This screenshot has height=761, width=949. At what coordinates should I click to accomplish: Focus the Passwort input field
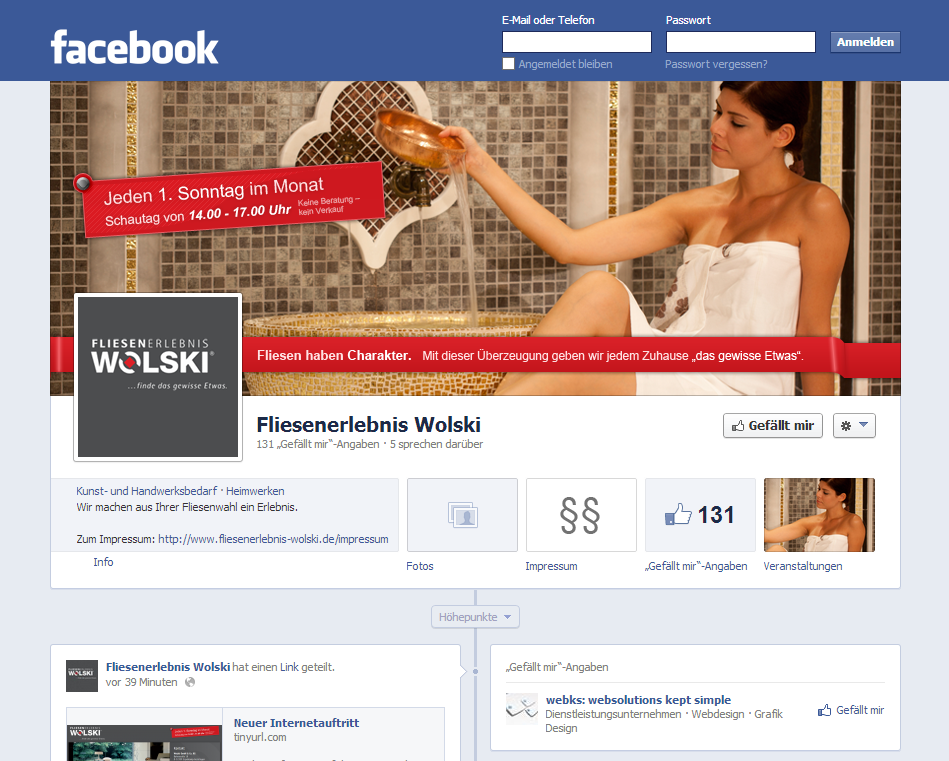[x=741, y=42]
